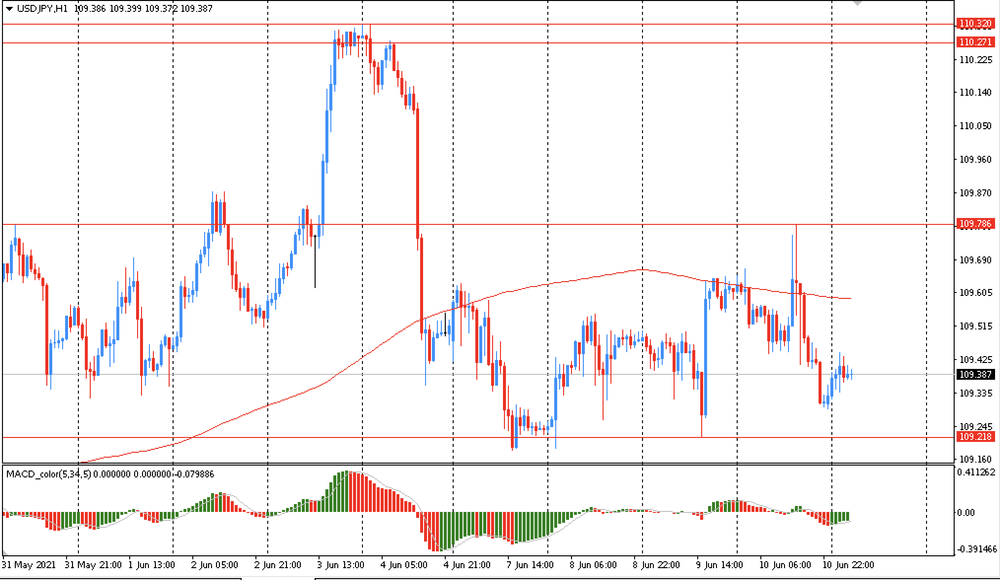The image size is (1000, 580).
Task: Click the 10 Jun 22:00 time label
Action: 848,565
